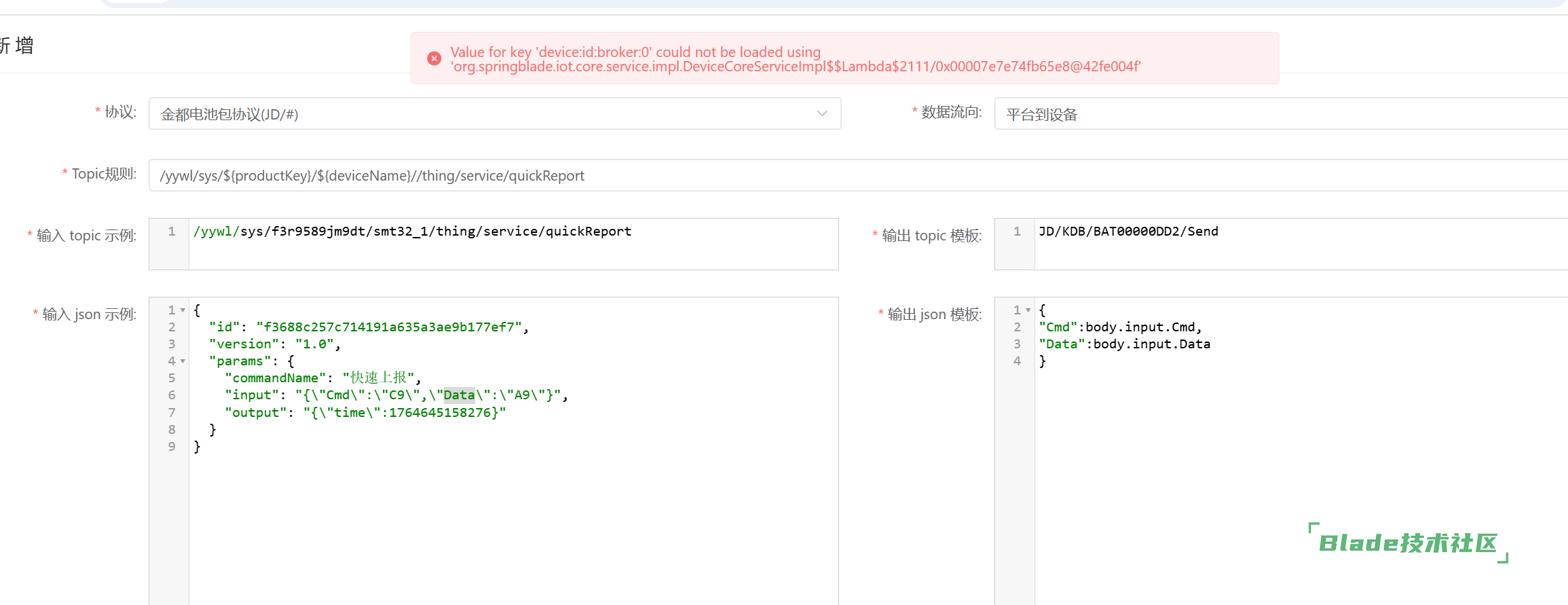Place cursor on the "commandName" line
The width and height of the screenshot is (1568, 605).
322,378
